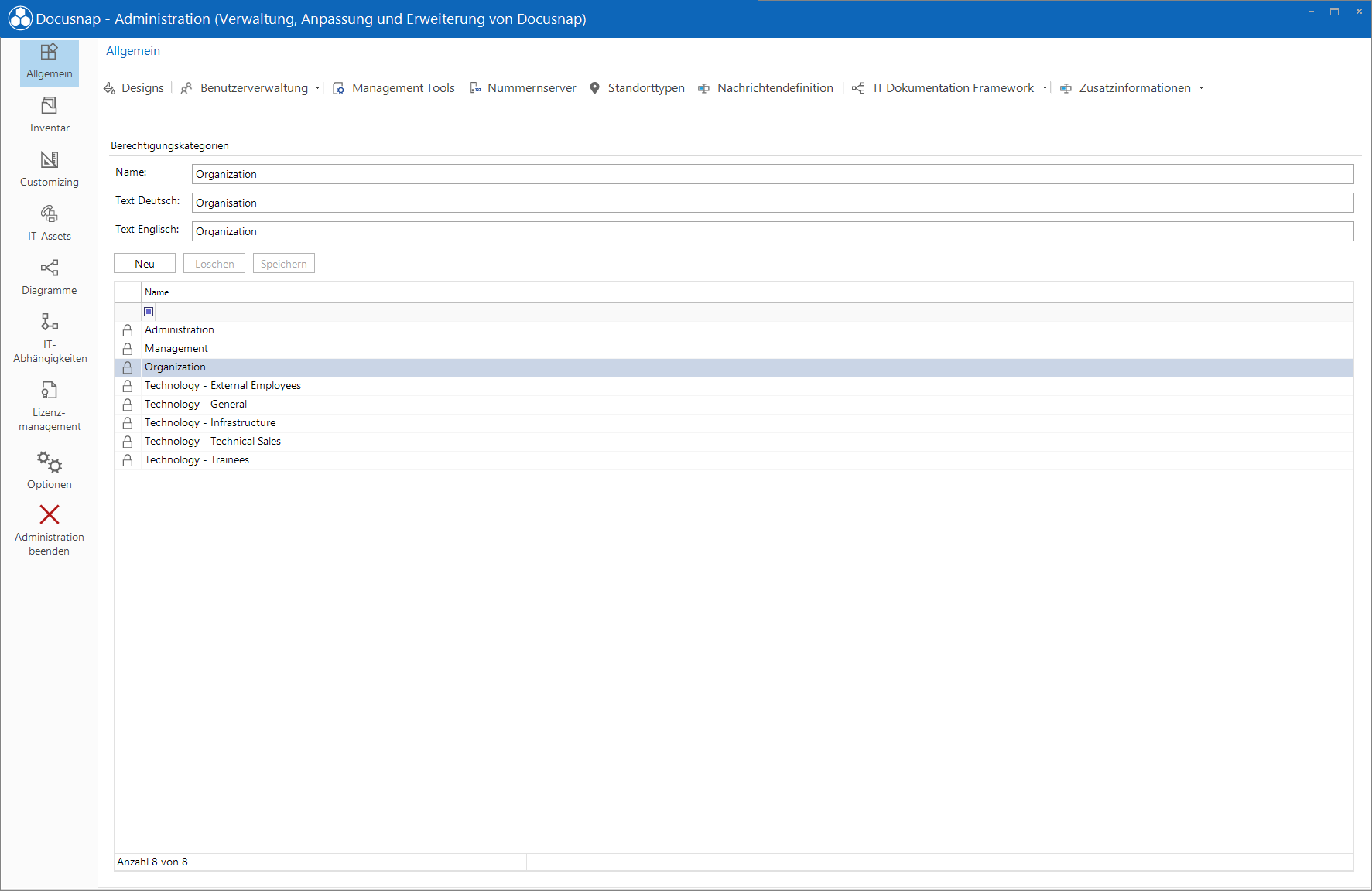Expand the Benutzerverwaltung dropdown arrow
Screen dimensions: 1372x891
317,88
